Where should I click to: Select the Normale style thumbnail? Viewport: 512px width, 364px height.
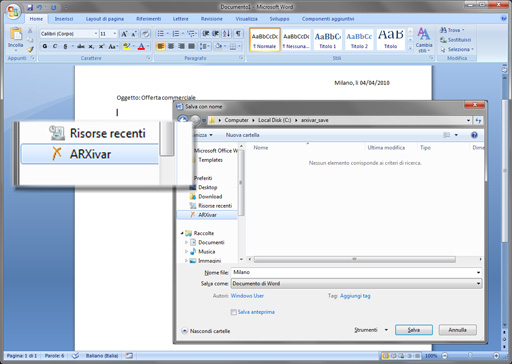(265, 40)
